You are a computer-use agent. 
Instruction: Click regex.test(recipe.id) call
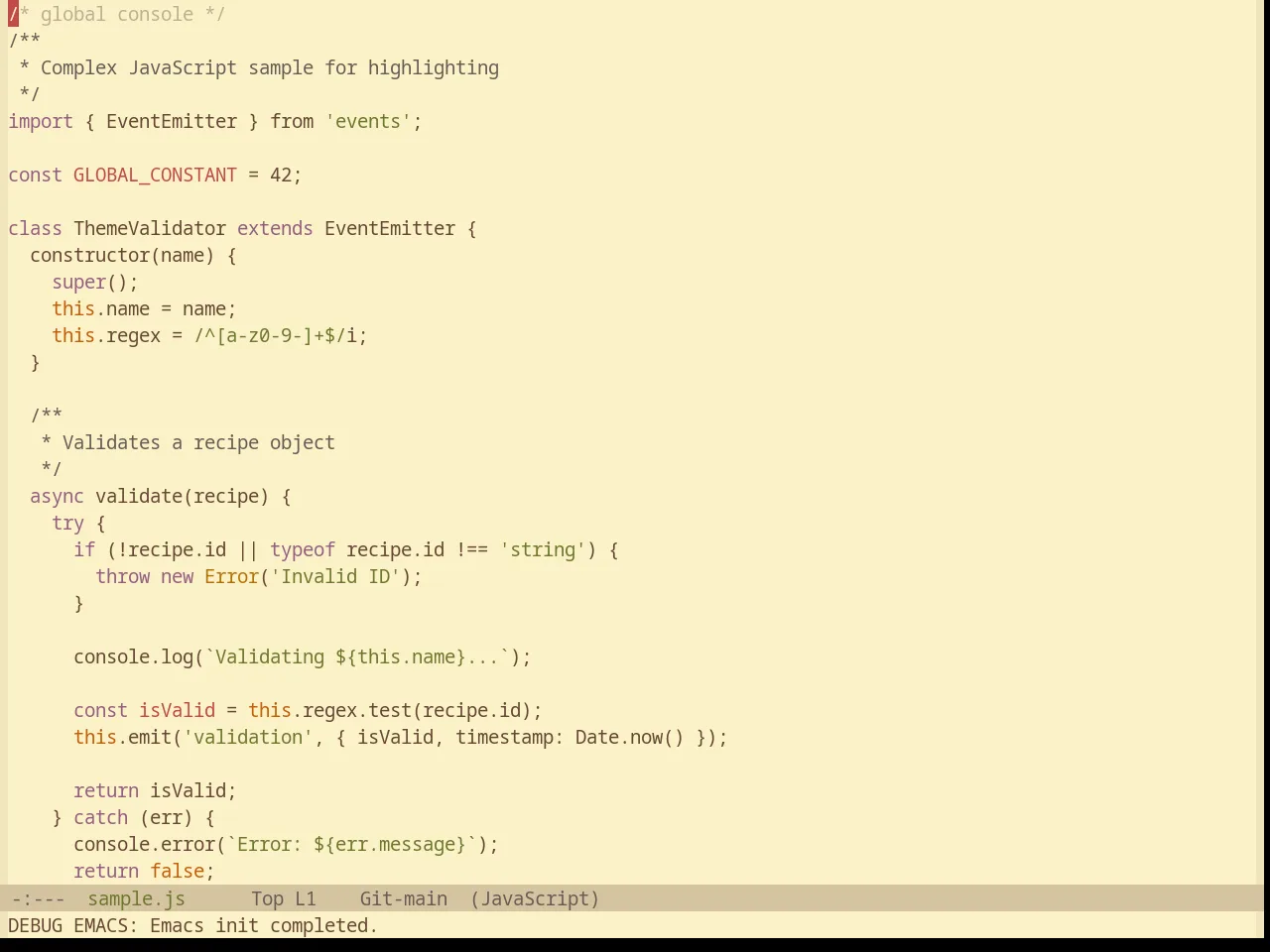[x=417, y=710]
